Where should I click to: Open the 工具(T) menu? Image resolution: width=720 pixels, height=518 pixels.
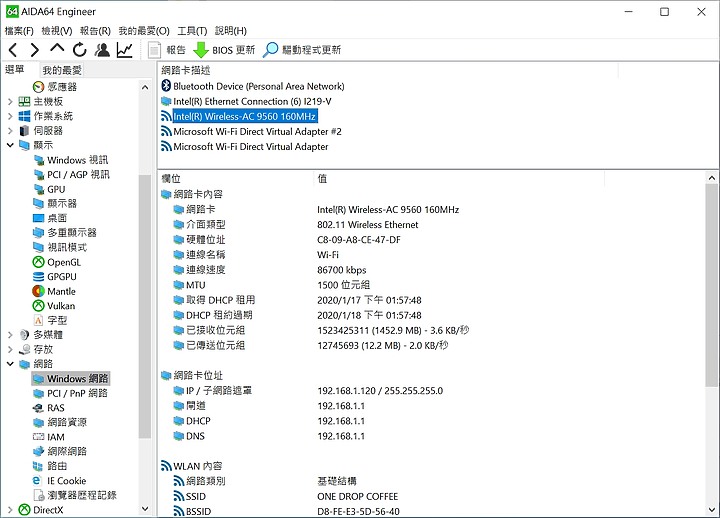(192, 31)
